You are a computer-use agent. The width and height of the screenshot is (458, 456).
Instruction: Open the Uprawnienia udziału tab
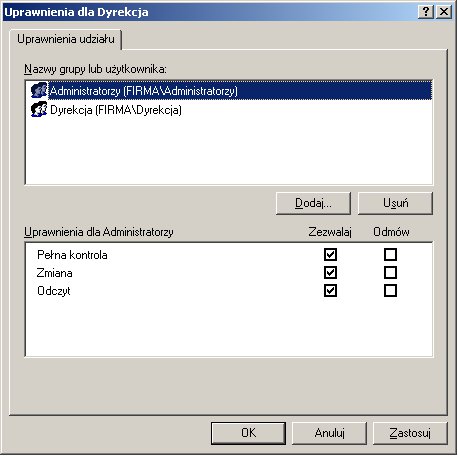point(66,39)
